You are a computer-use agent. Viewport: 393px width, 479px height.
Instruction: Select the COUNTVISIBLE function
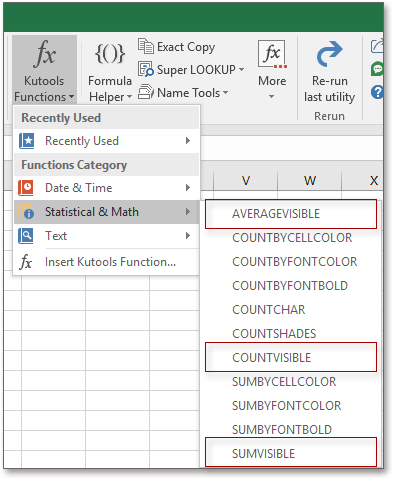point(291,357)
